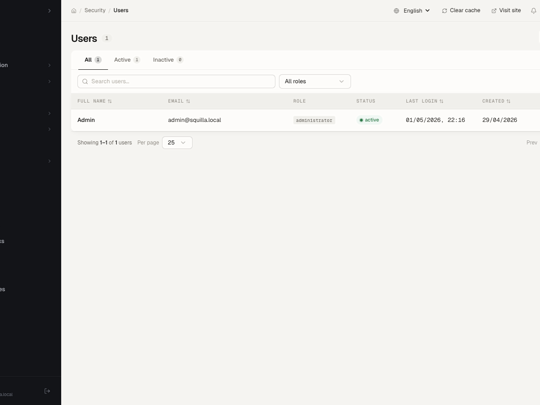Image resolution: width=540 pixels, height=405 pixels.
Task: Go to Security breadcrumb link
Action: point(95,10)
